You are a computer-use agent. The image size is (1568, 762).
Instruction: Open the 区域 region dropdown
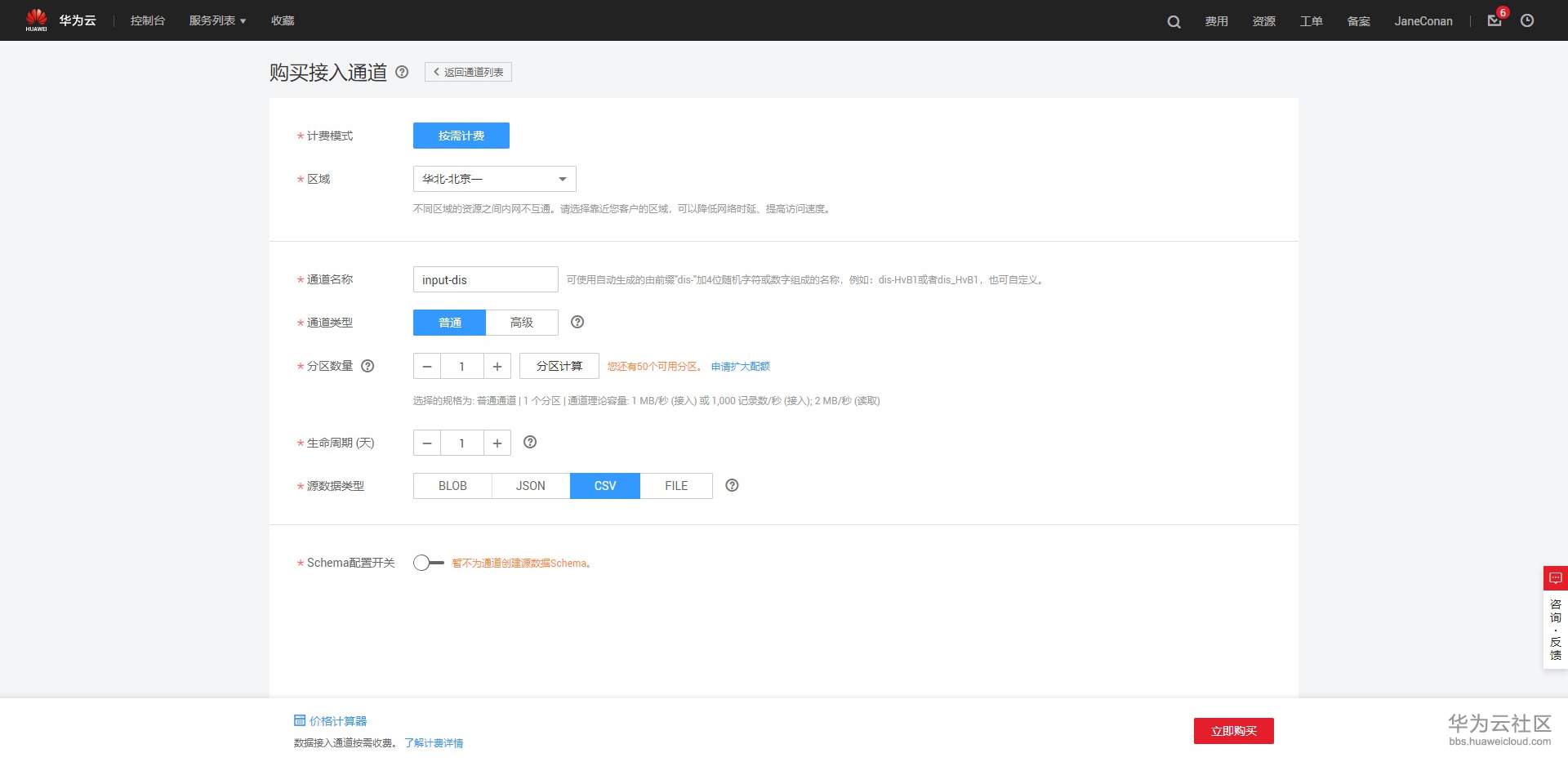tap(495, 179)
